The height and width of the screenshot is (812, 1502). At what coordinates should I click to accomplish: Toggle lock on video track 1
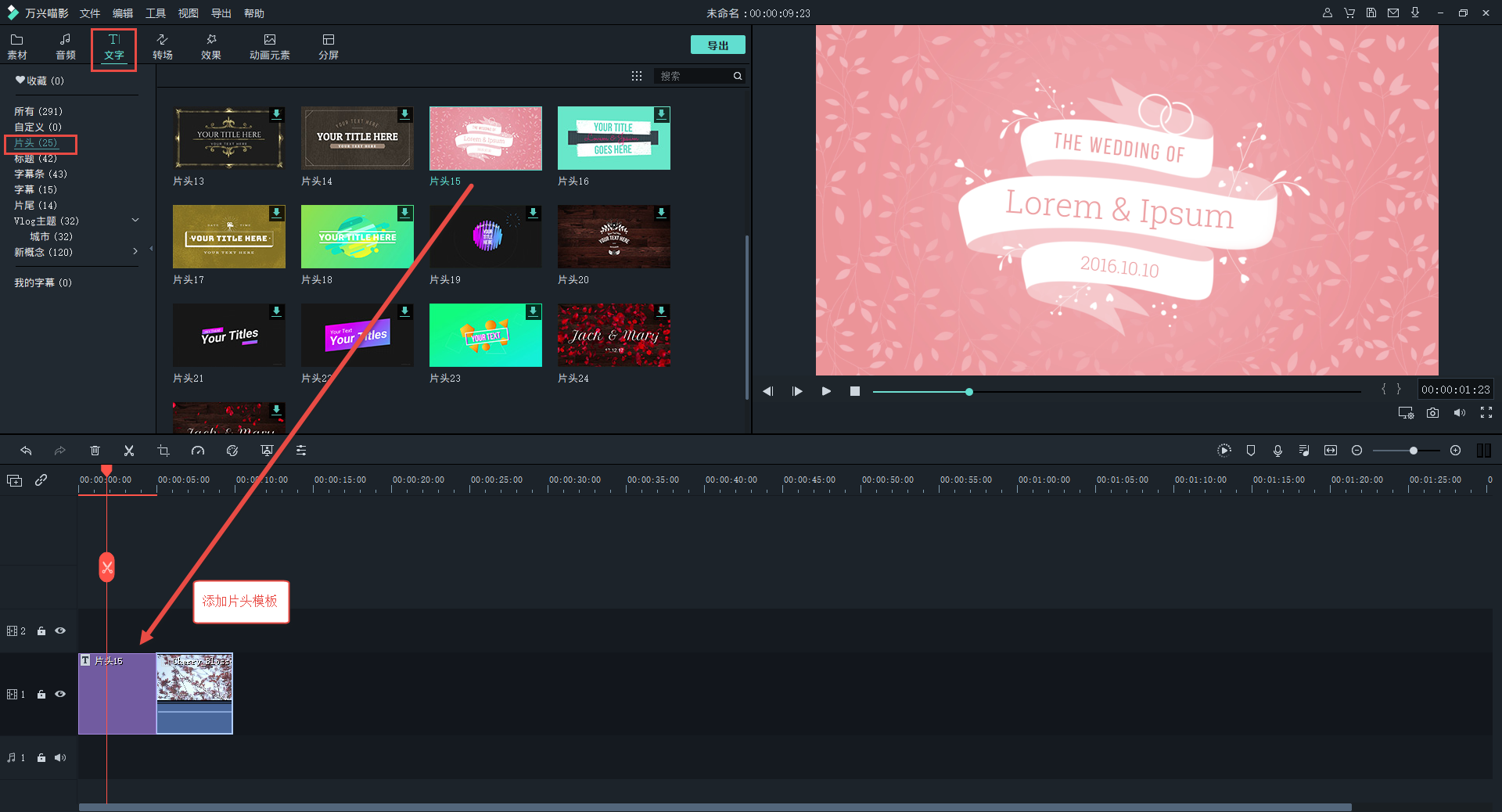tap(41, 695)
